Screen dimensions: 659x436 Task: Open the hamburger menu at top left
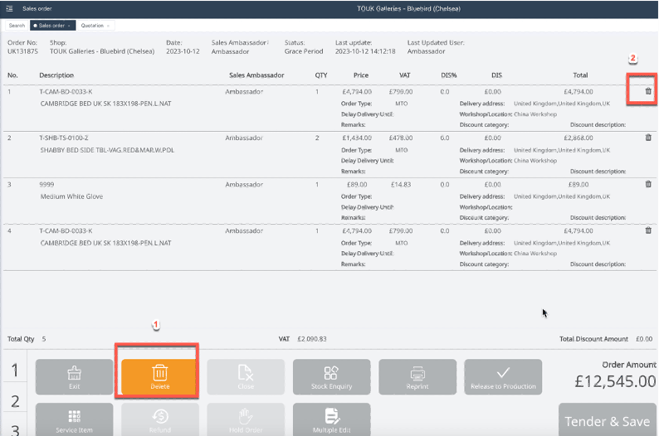[10, 8]
